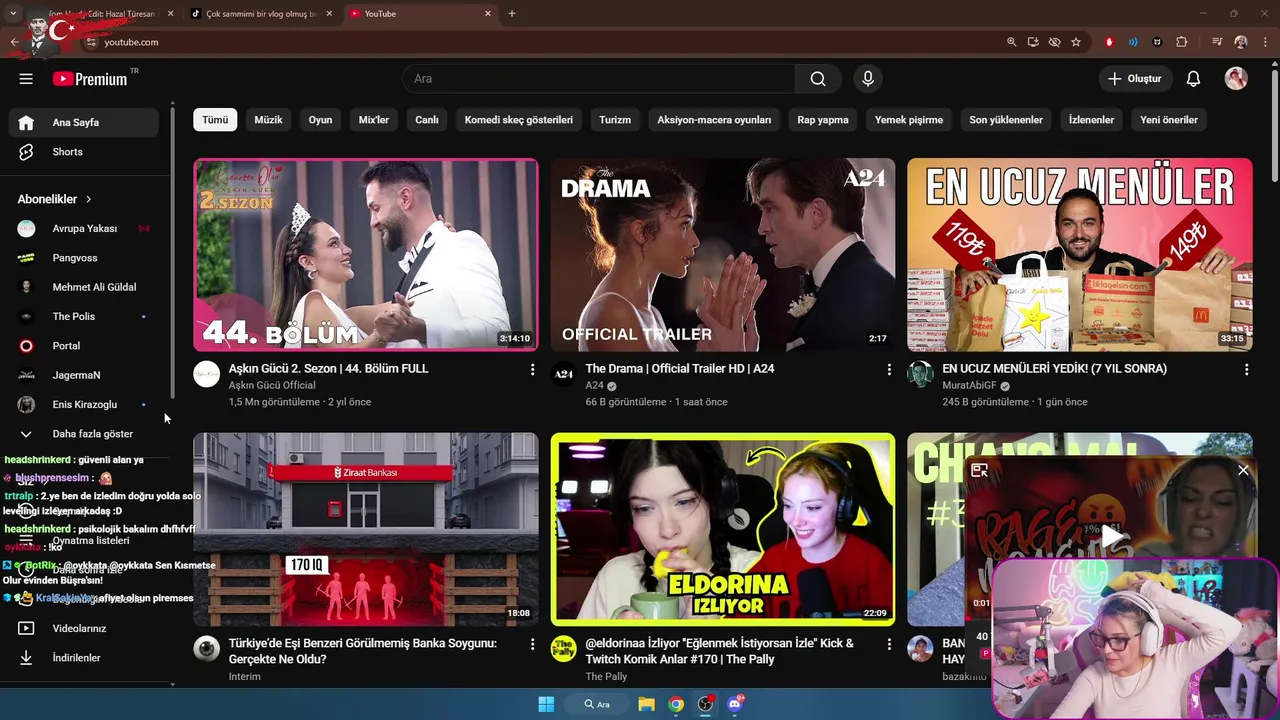Viewport: 1280px width, 720px height.
Task: Expand Abonelikler section chevron
Action: click(x=88, y=200)
